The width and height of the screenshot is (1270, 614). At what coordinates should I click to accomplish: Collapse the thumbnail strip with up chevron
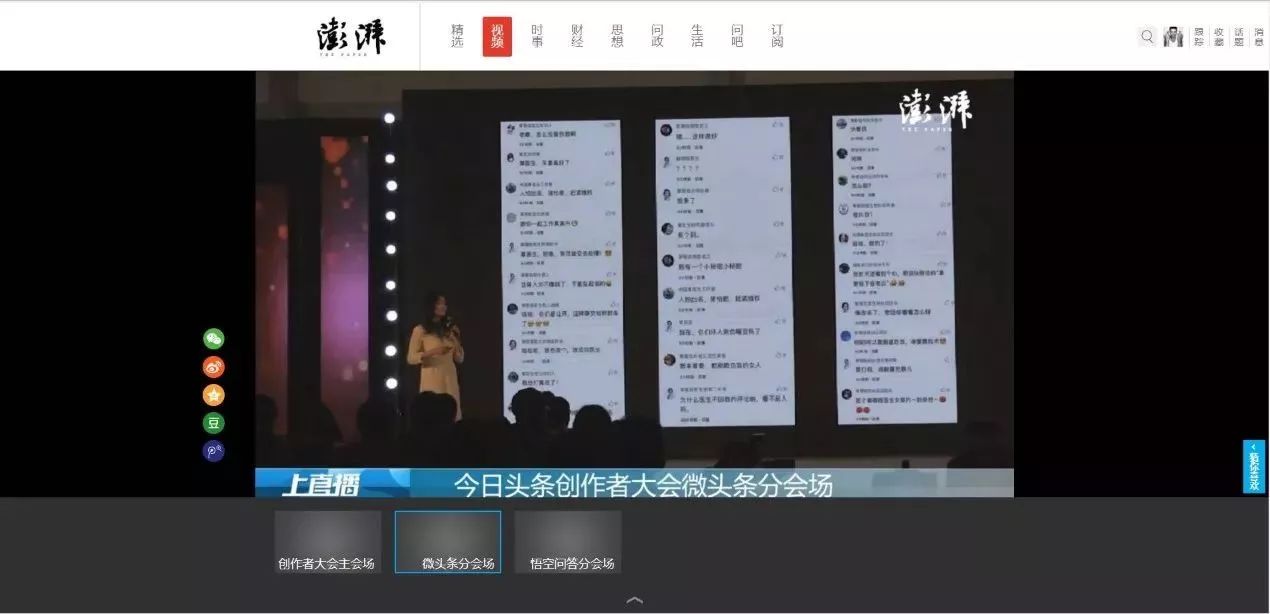[634, 600]
